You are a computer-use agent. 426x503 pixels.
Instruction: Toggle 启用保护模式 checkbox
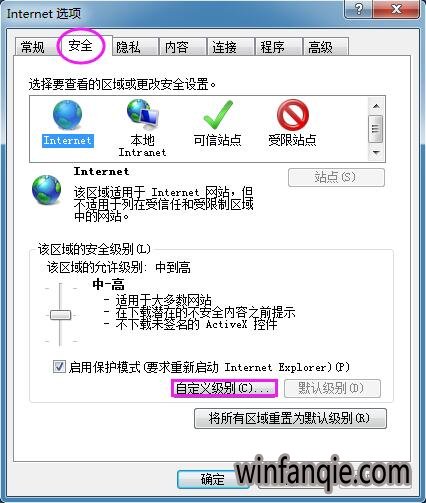(x=59, y=367)
